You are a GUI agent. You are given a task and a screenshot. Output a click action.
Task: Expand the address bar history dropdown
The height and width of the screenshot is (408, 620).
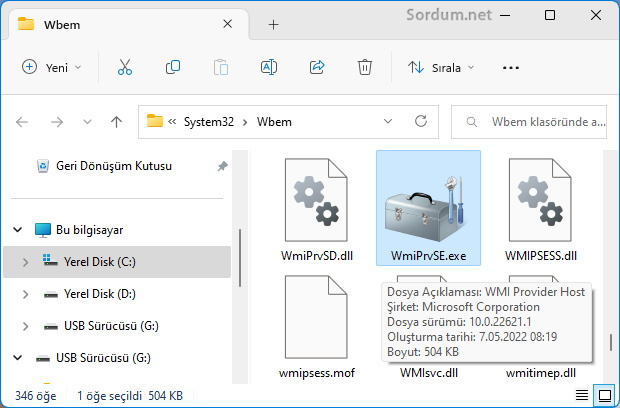pyautogui.click(x=388, y=121)
